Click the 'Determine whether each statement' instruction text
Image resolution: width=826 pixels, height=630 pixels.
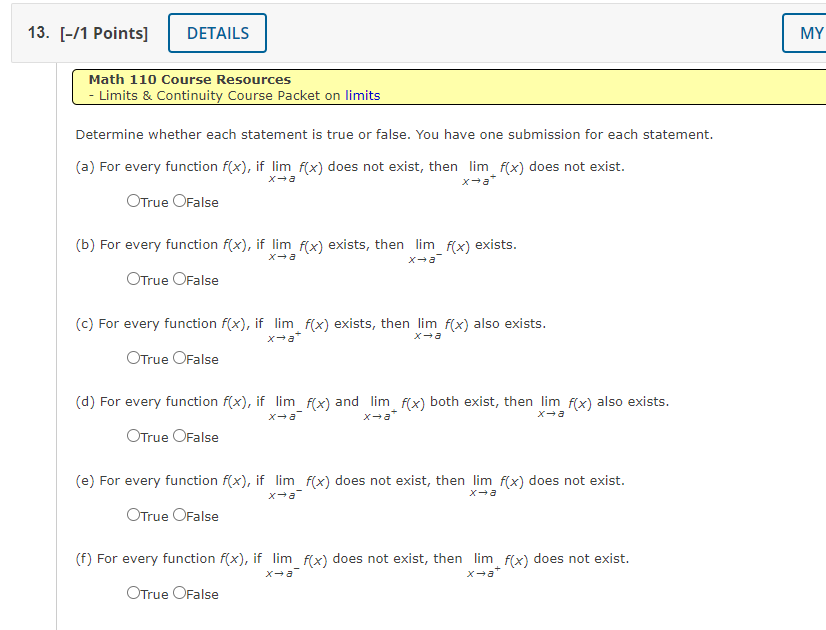click(394, 135)
